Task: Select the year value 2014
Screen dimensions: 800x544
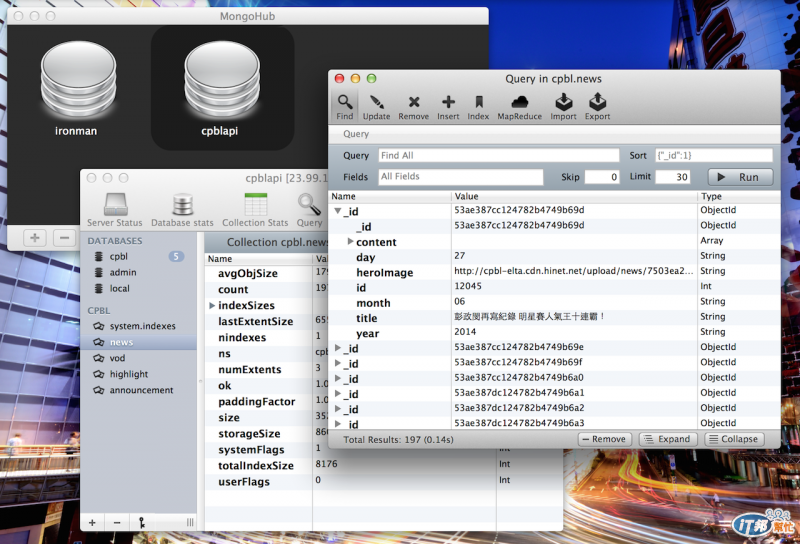Action: click(x=465, y=332)
